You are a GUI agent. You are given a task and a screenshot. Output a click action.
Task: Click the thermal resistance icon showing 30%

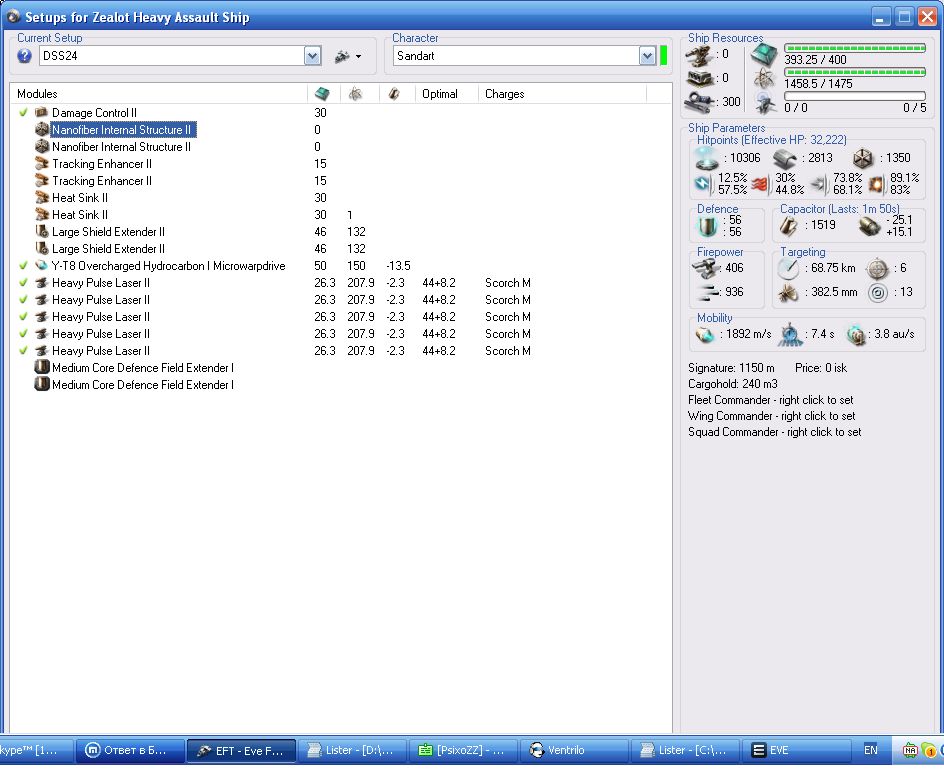click(760, 184)
